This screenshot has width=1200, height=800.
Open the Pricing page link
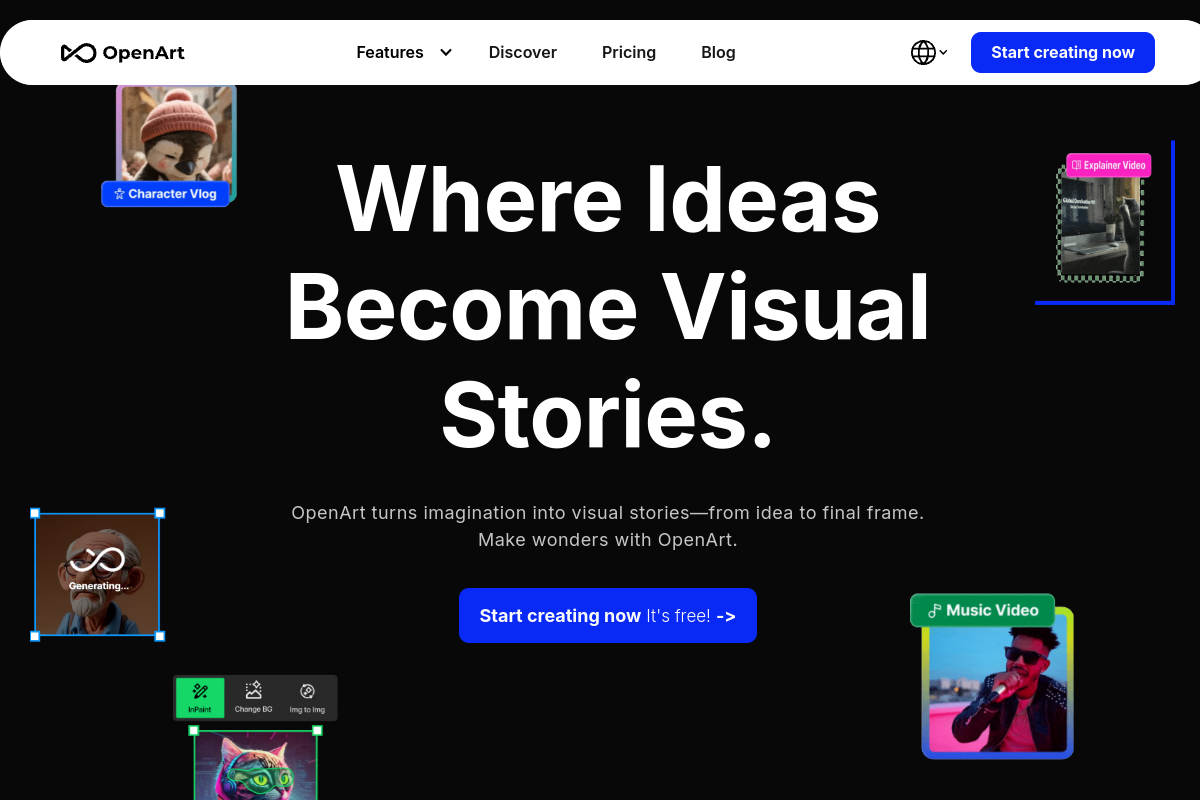[628, 52]
